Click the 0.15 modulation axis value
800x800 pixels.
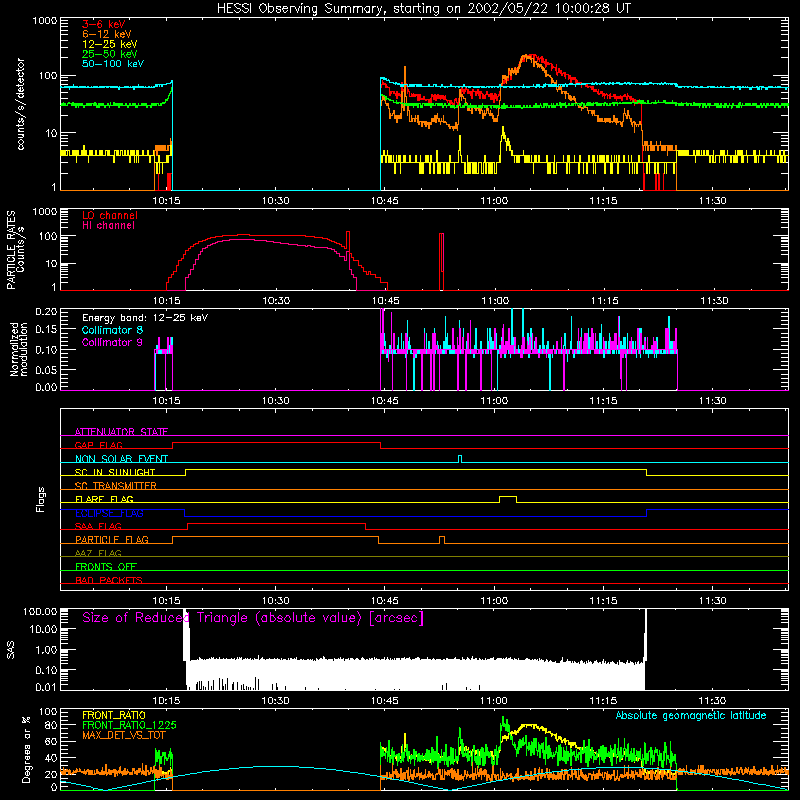[x=46, y=330]
